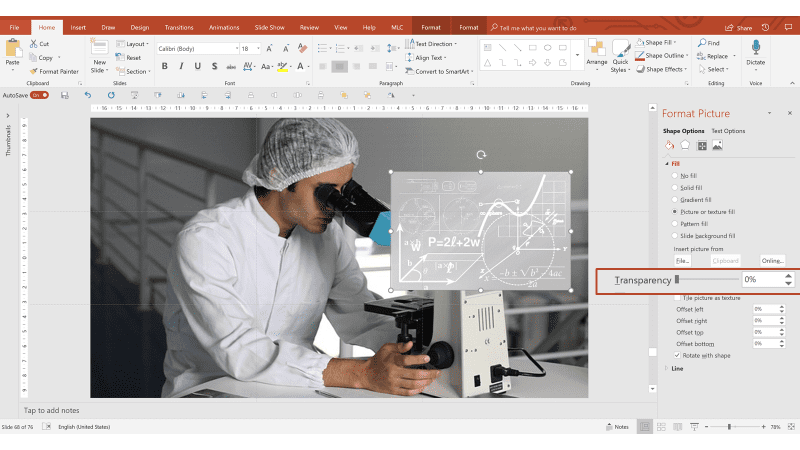Open Quick Styles gallery
Image resolution: width=800 pixels, height=450 pixels.
click(x=620, y=56)
